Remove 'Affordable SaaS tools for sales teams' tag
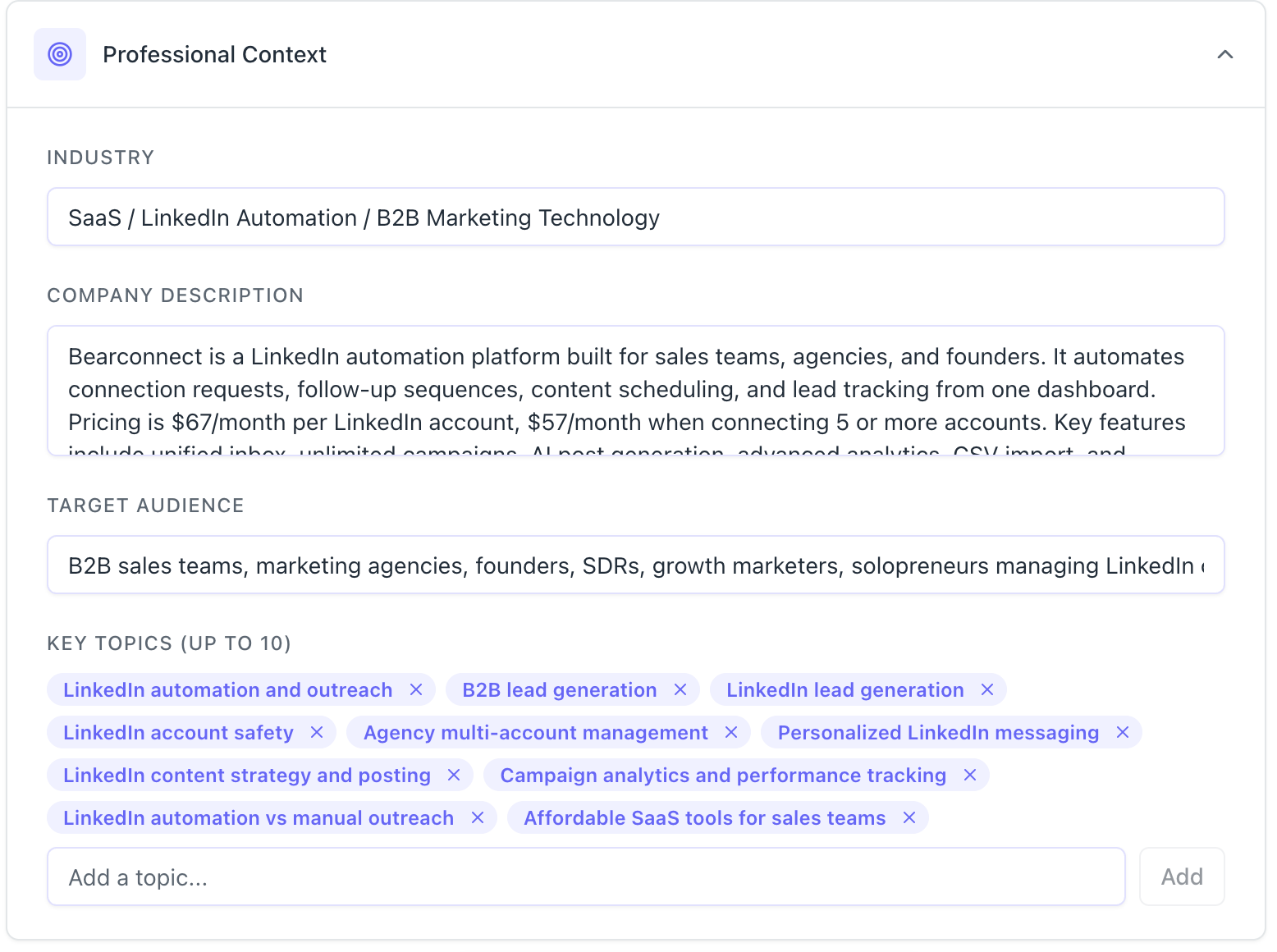The image size is (1277, 952). pyautogui.click(x=909, y=817)
